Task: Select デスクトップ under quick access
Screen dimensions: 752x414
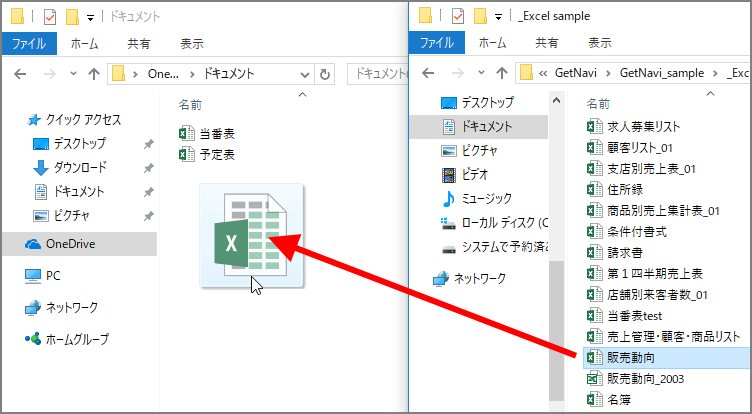Action: [x=80, y=143]
